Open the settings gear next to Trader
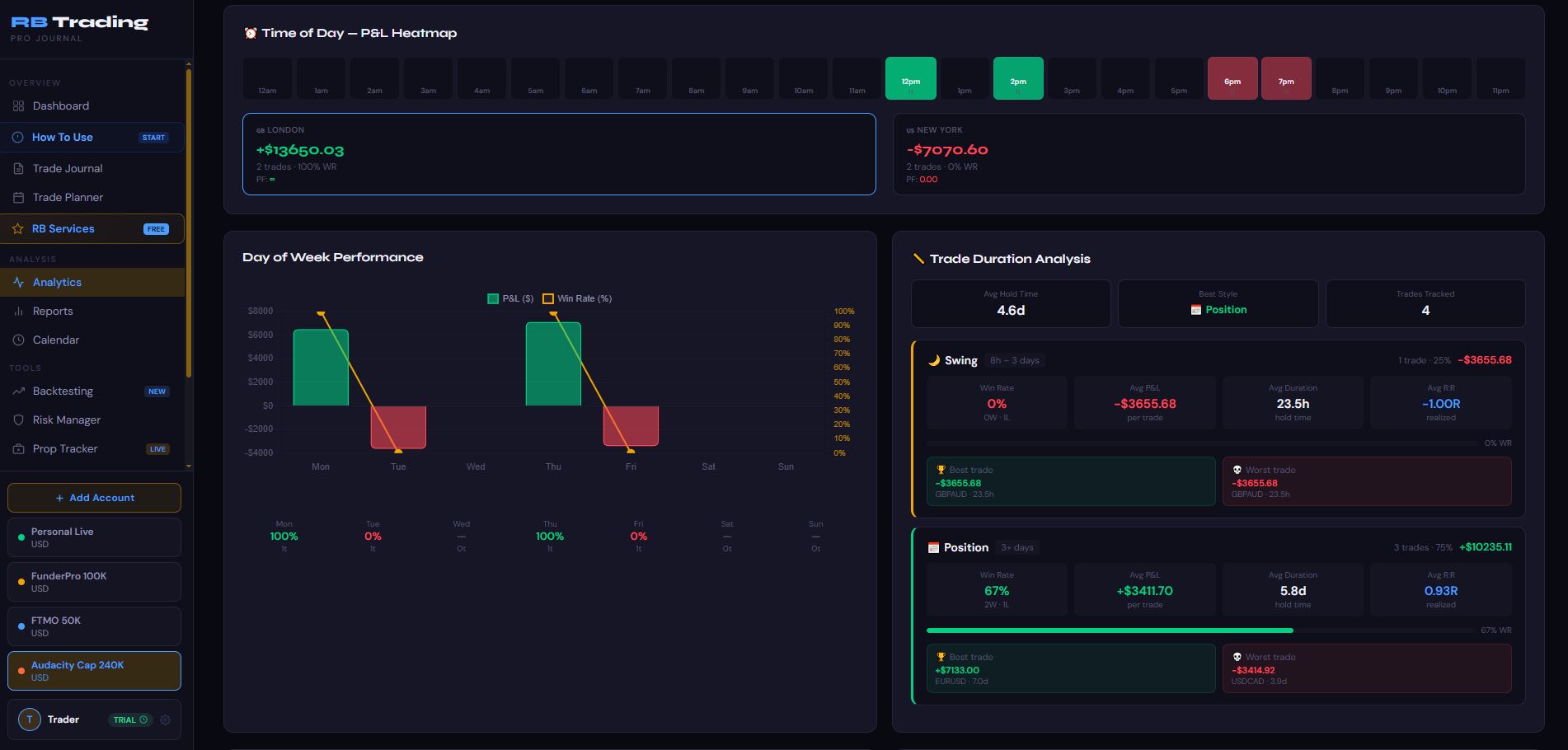The height and width of the screenshot is (750, 1568). (x=165, y=720)
